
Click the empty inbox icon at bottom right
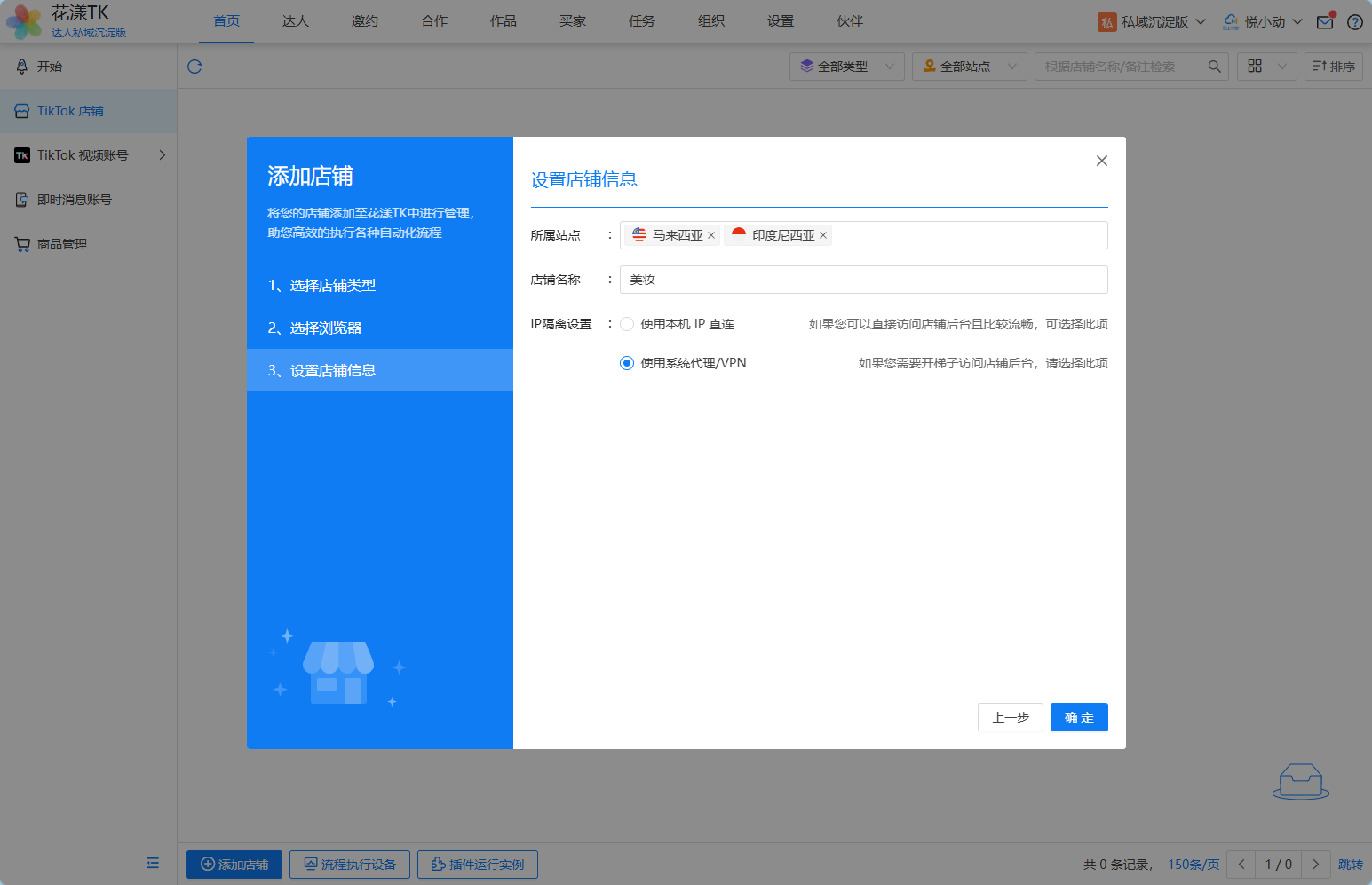[x=1300, y=781]
